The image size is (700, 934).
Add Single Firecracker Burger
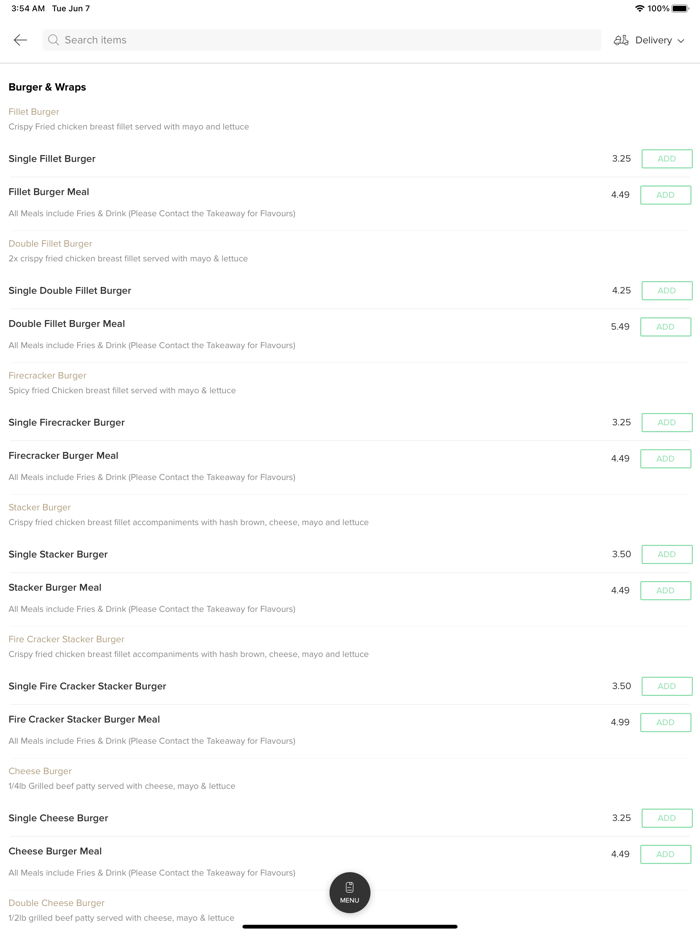click(x=666, y=423)
